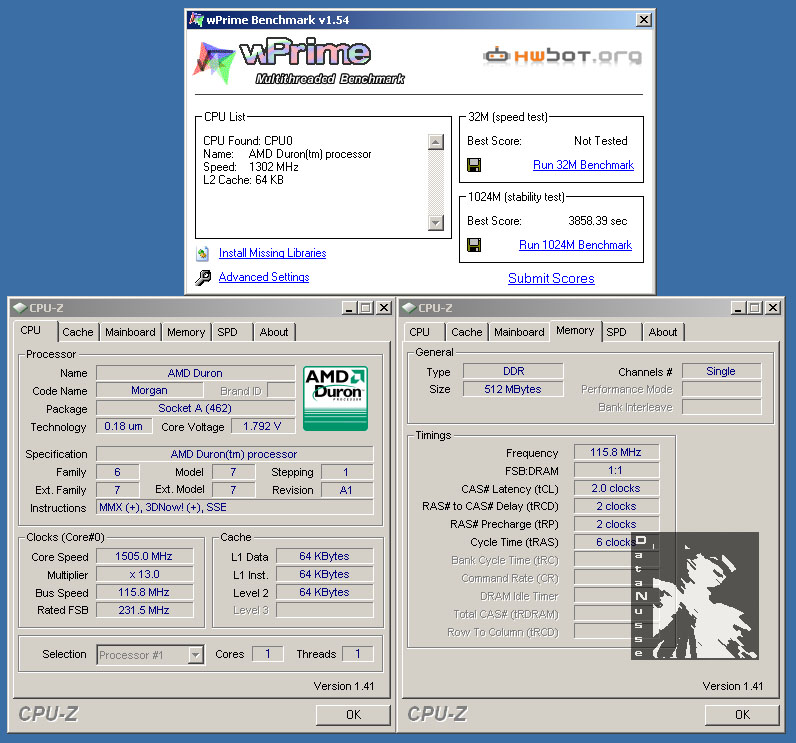
Task: Click CPU List scrollbar down arrow
Action: pos(436,222)
